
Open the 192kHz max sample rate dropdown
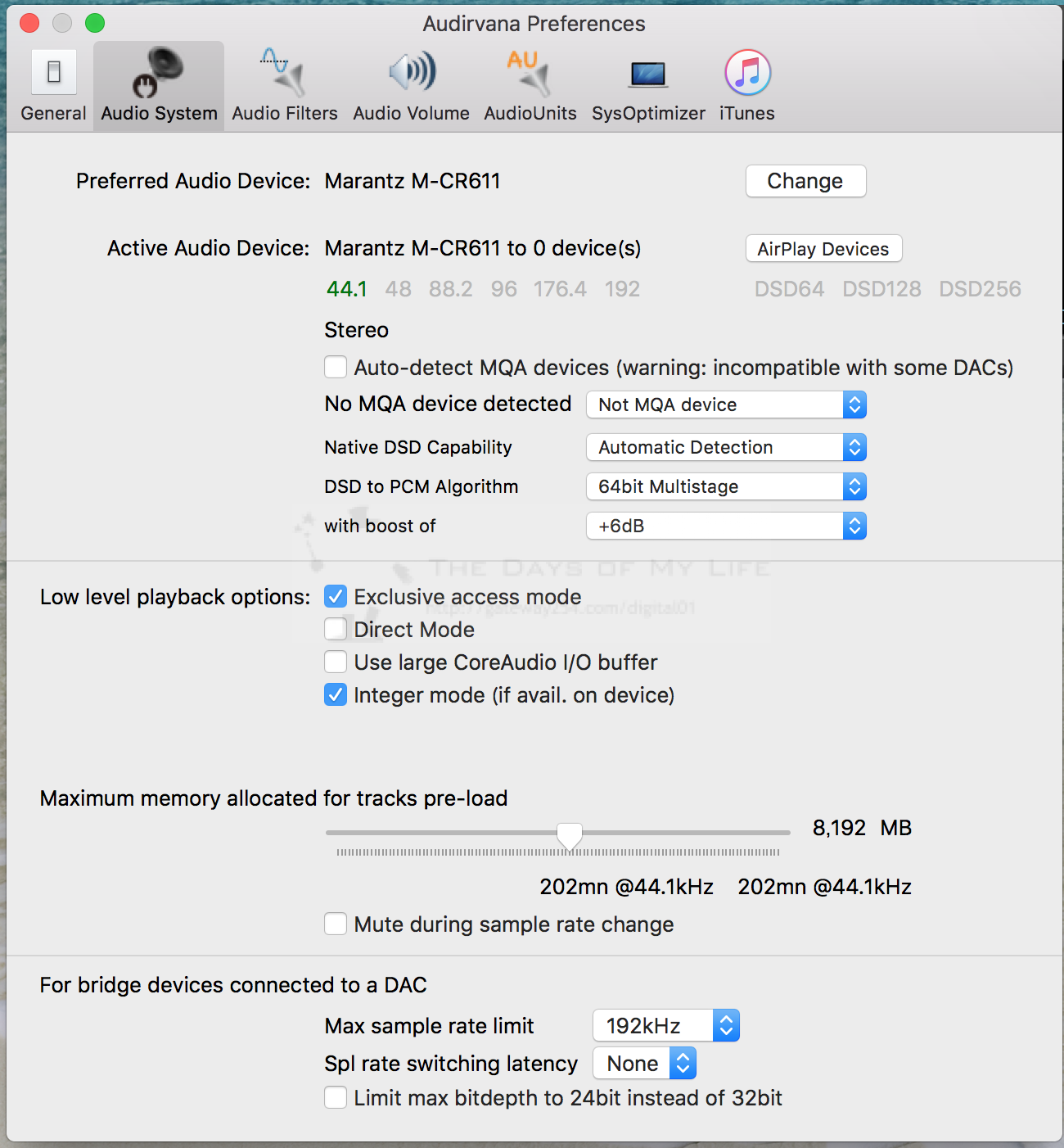point(666,1025)
